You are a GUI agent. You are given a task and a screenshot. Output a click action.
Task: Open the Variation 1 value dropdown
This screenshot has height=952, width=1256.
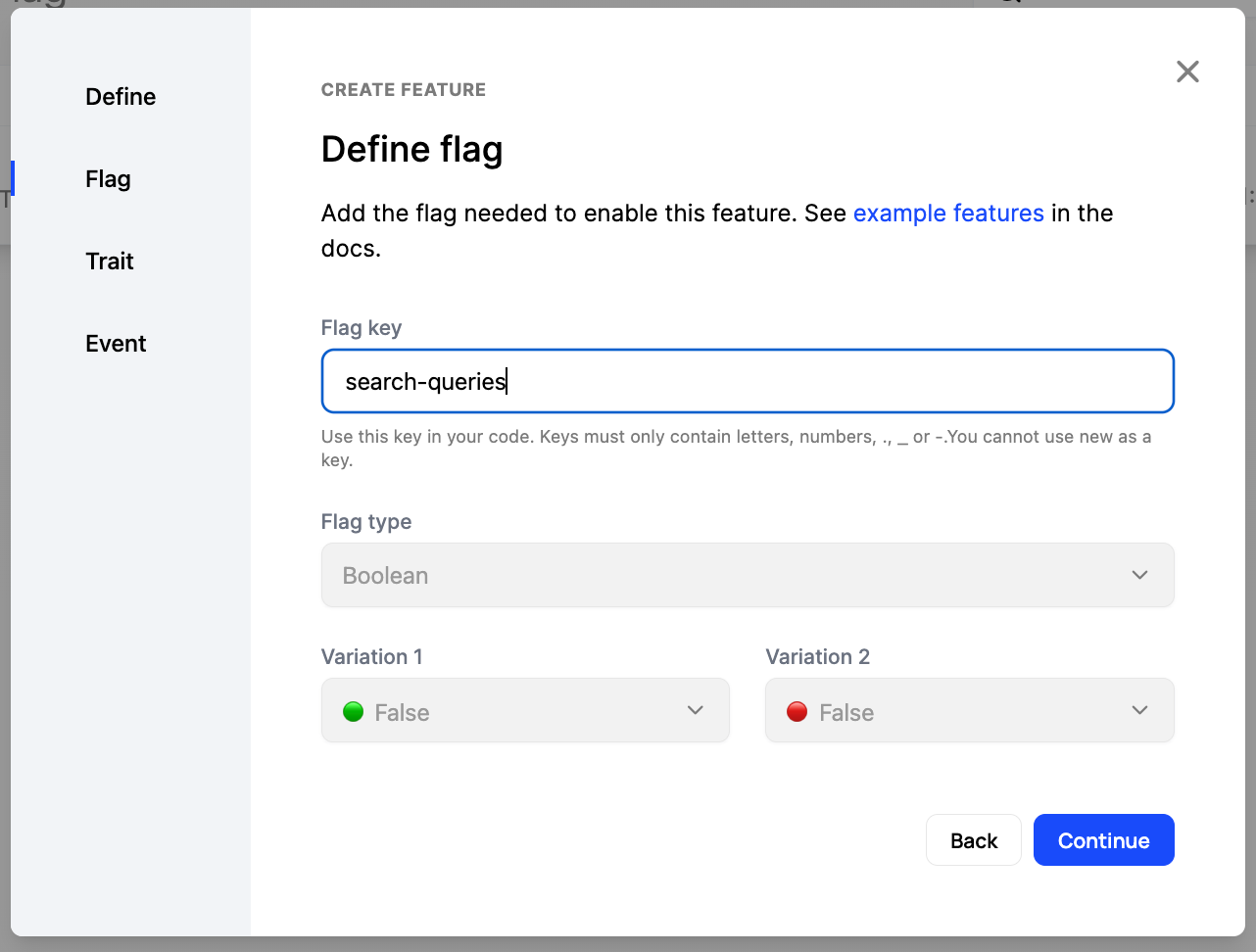click(525, 710)
